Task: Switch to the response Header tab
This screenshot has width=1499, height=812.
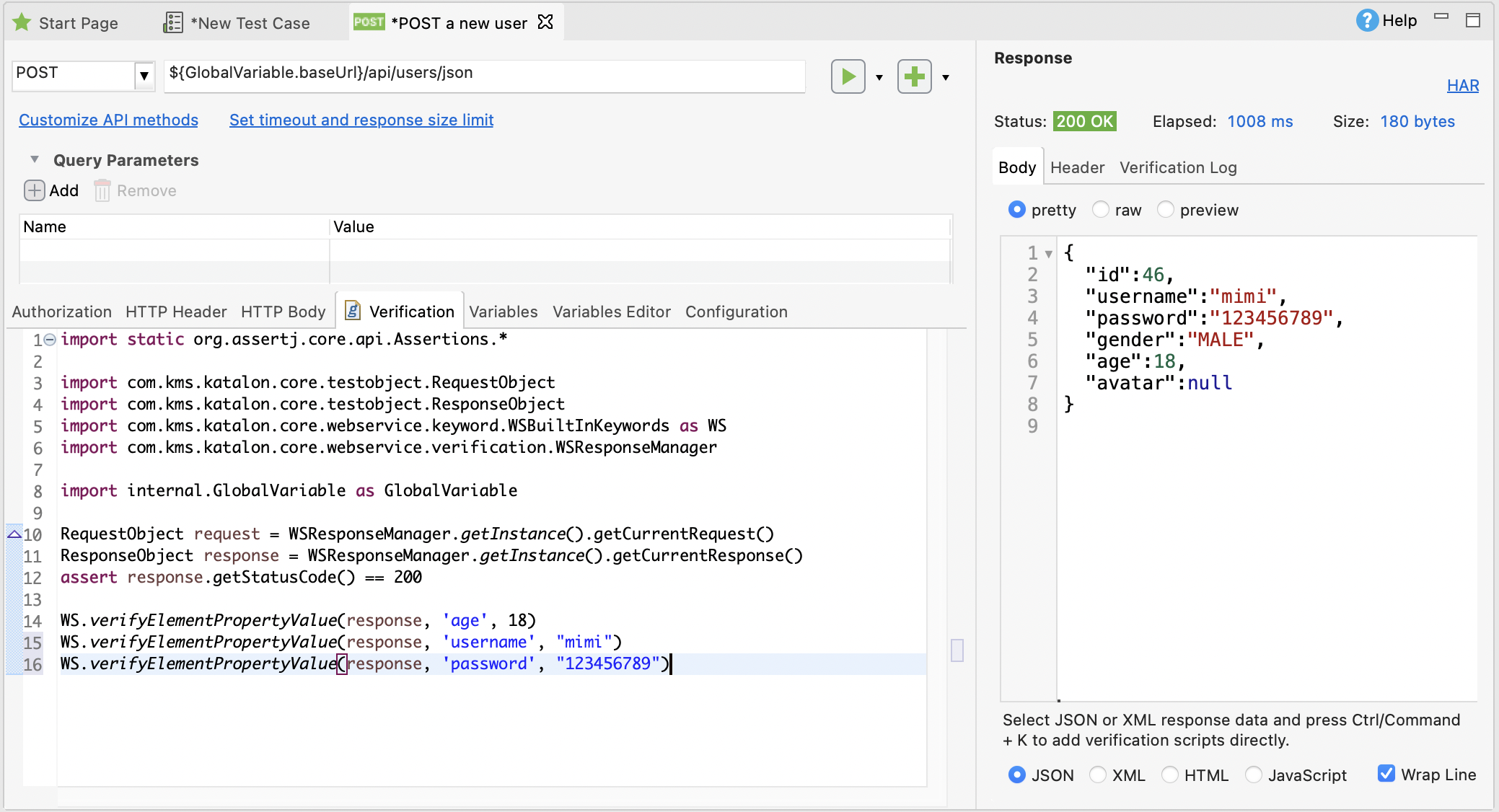Action: click(1078, 167)
